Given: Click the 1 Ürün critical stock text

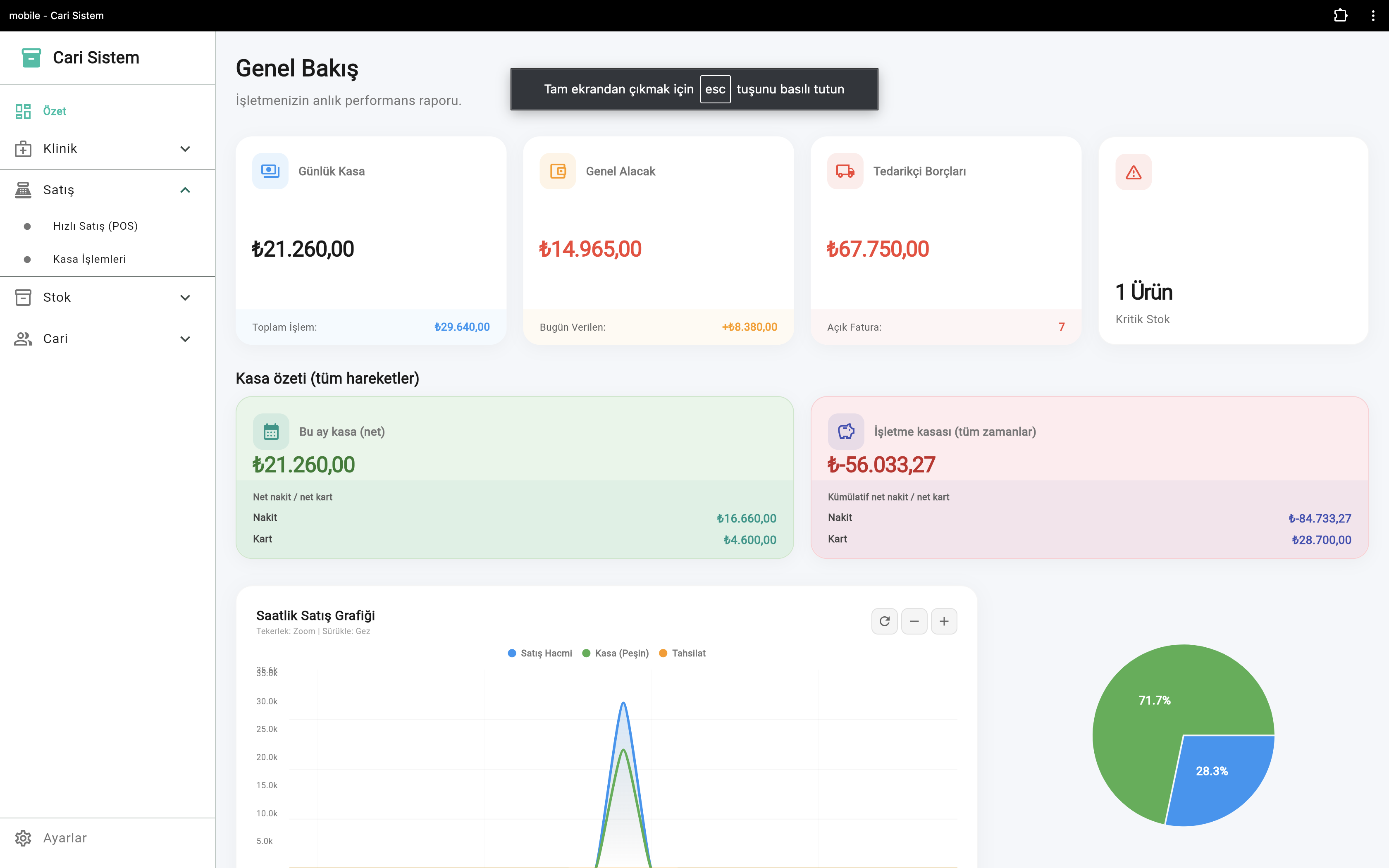Looking at the screenshot, I should (1144, 292).
